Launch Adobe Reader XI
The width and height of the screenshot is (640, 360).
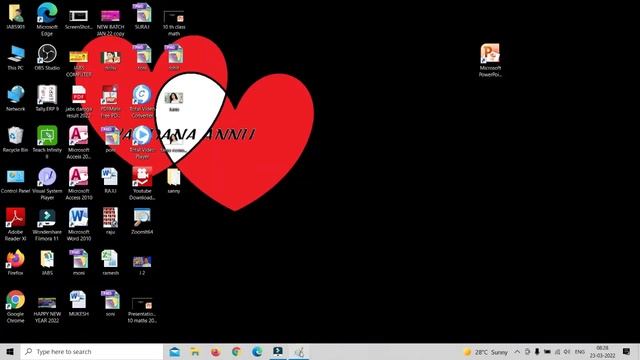(16, 224)
